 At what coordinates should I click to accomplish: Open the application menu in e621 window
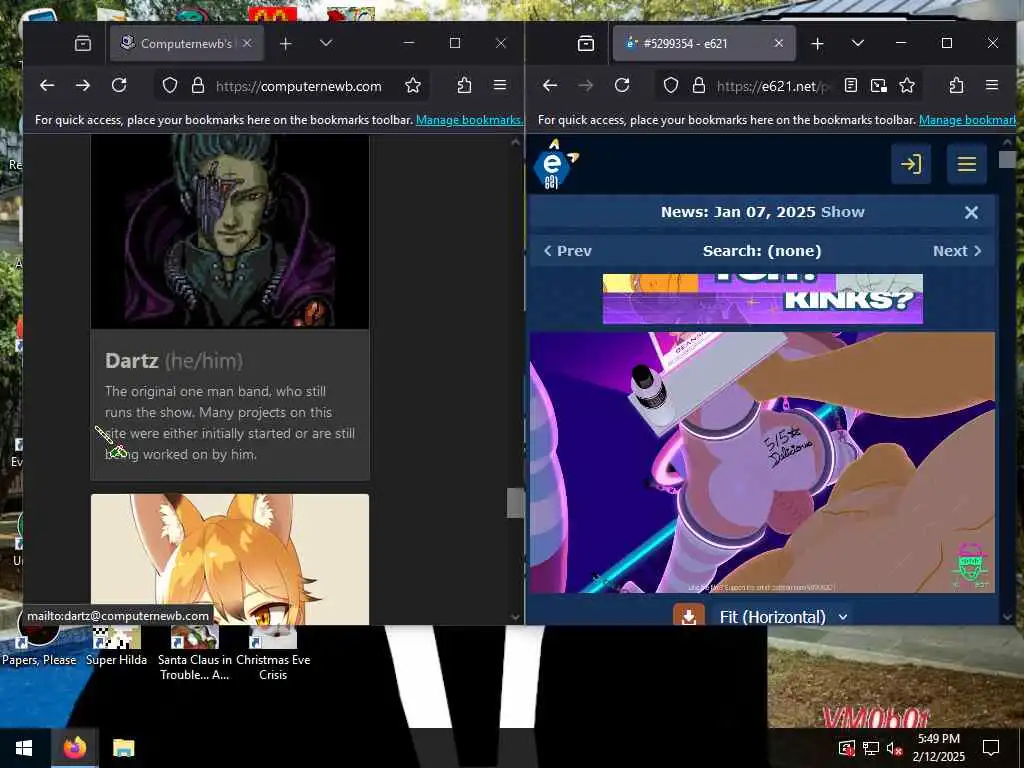pyautogui.click(x=992, y=86)
